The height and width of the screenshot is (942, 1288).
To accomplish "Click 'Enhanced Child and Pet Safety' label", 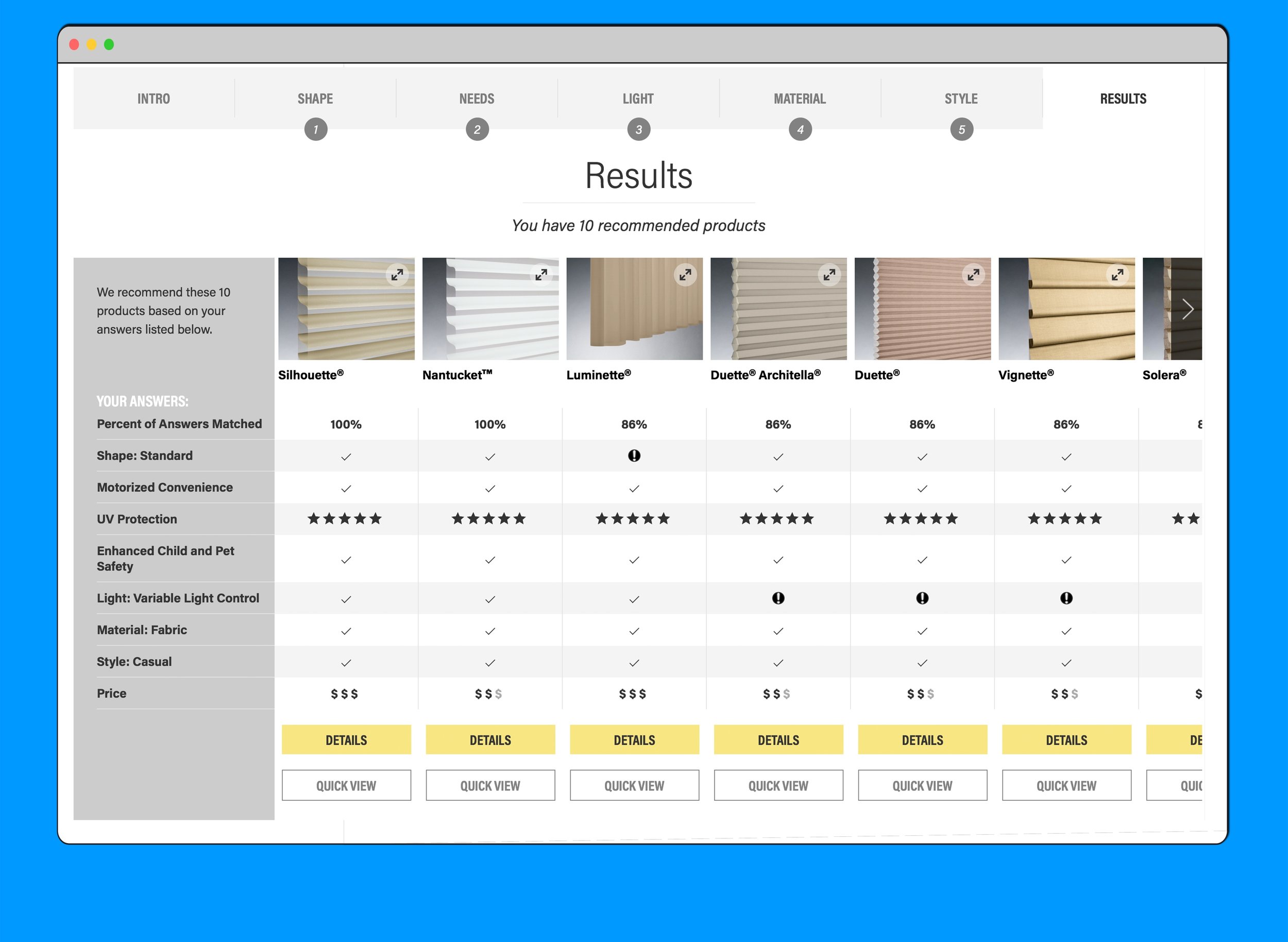I will (165, 559).
